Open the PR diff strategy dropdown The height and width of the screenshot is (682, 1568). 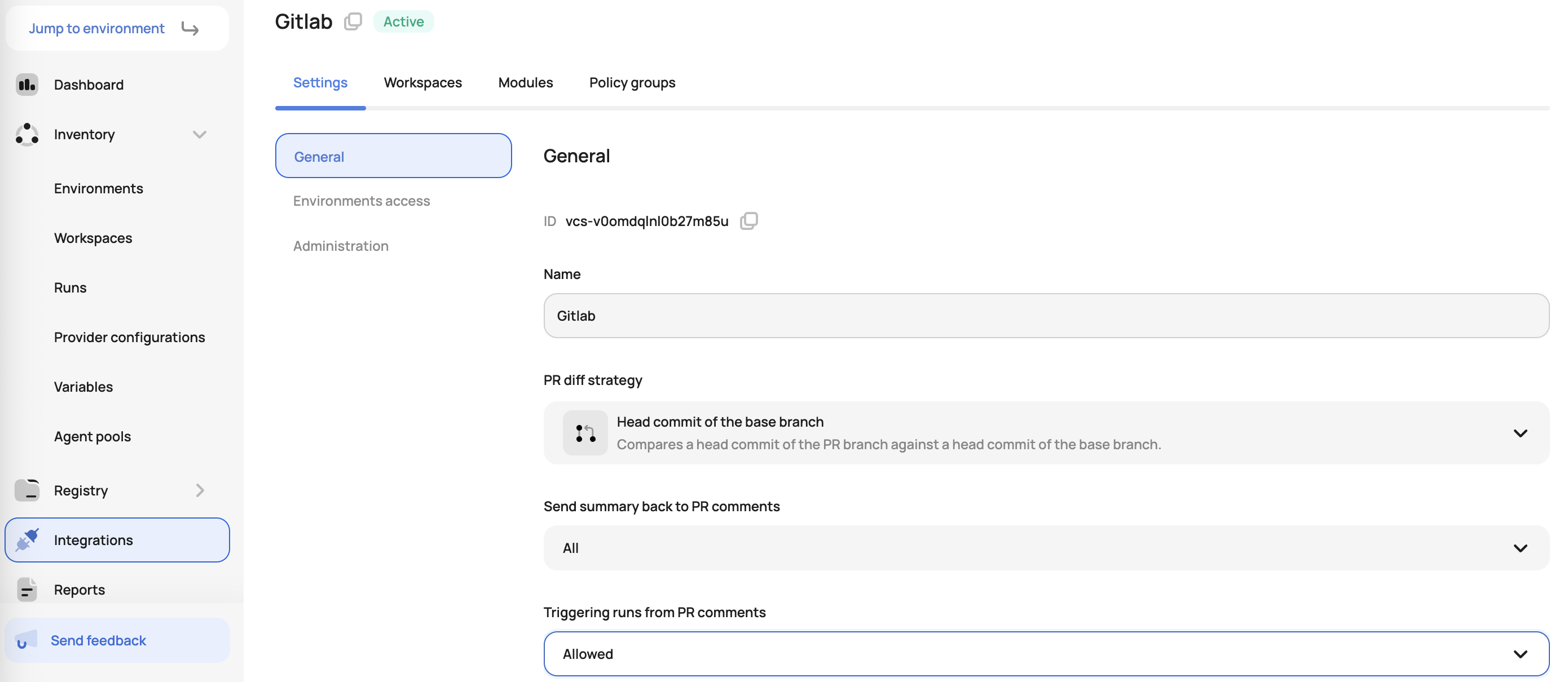(1046, 433)
